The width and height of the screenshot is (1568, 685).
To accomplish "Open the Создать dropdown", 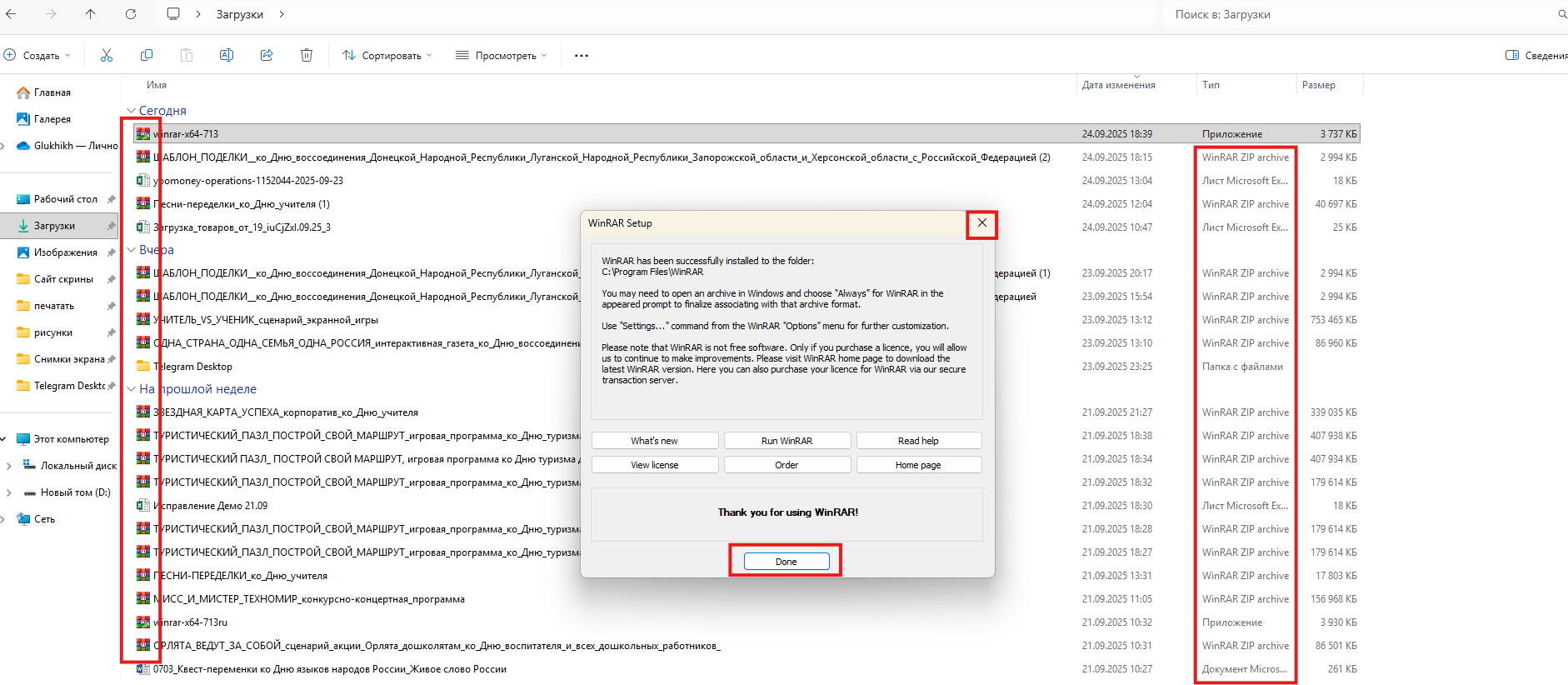I will coord(38,56).
